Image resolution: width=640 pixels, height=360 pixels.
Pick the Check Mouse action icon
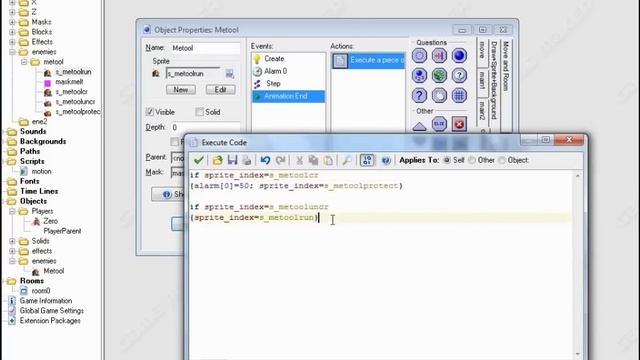[x=439, y=96]
